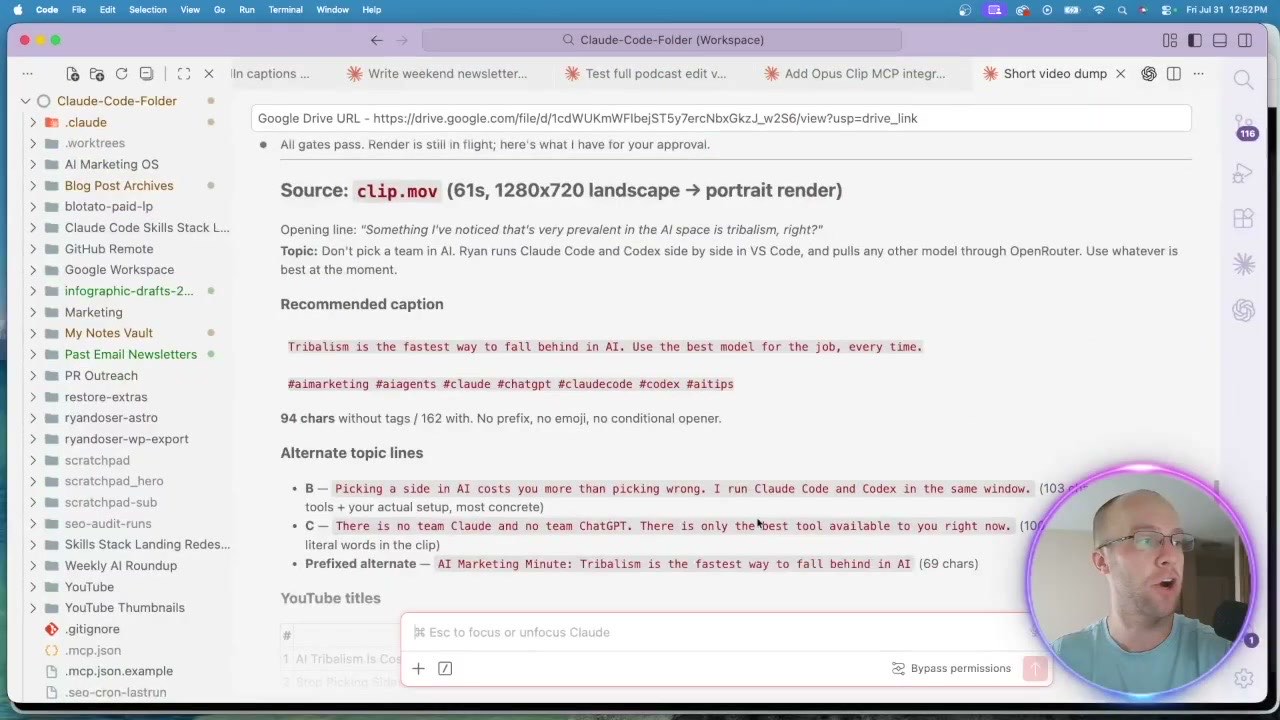Click the hashtags code line
The image size is (1280, 720).
pyautogui.click(x=511, y=384)
